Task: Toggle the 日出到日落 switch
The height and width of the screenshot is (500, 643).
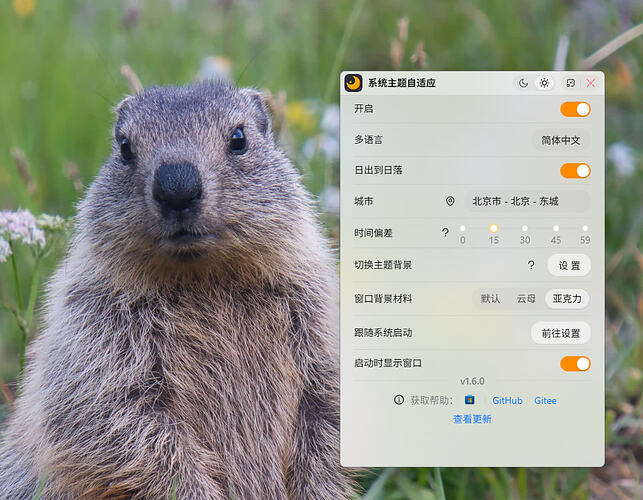Action: click(575, 171)
